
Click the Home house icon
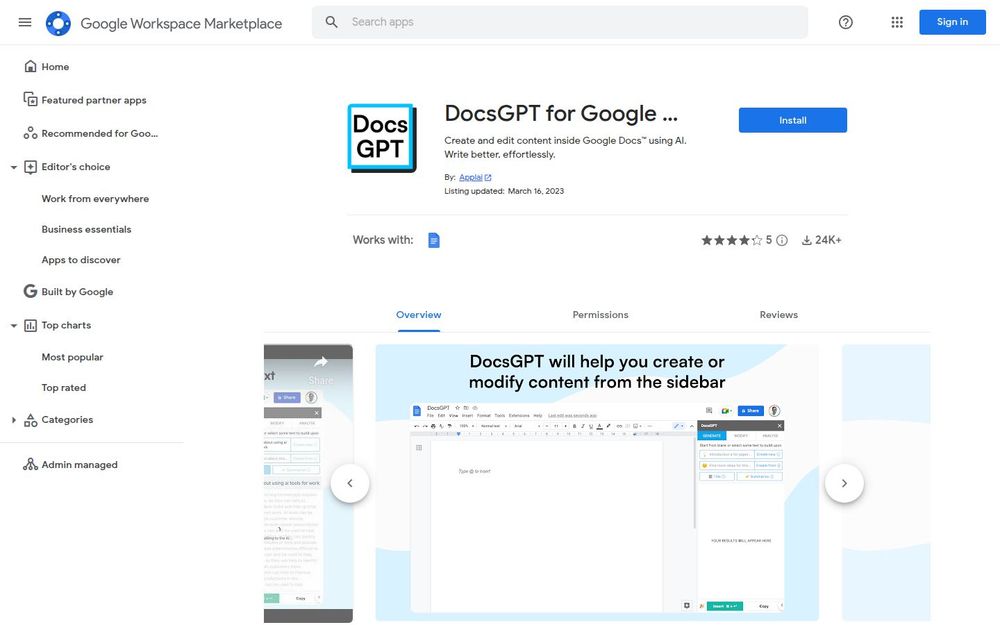coord(30,66)
